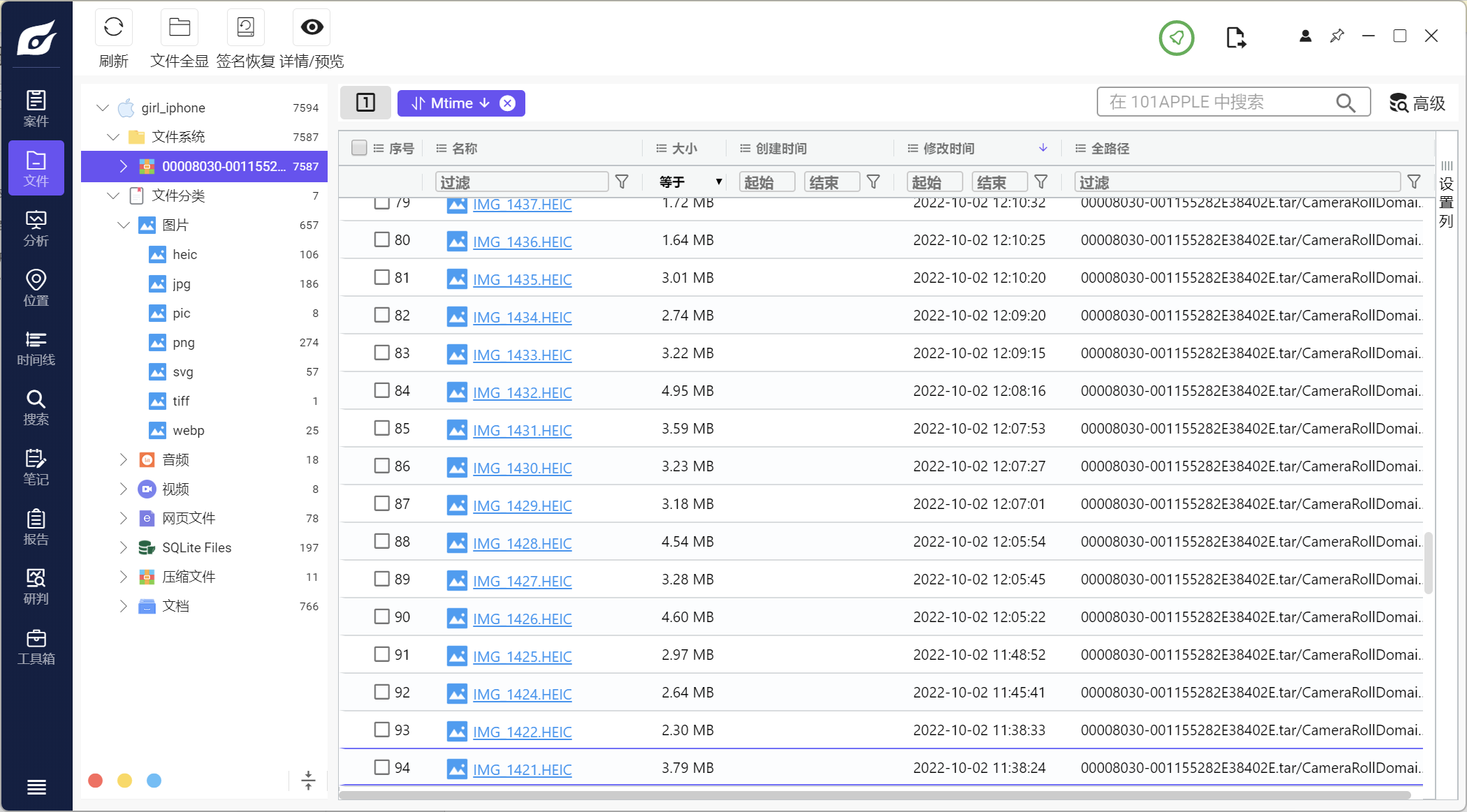Click the collapse tree icon at panel bottom

tap(308, 781)
